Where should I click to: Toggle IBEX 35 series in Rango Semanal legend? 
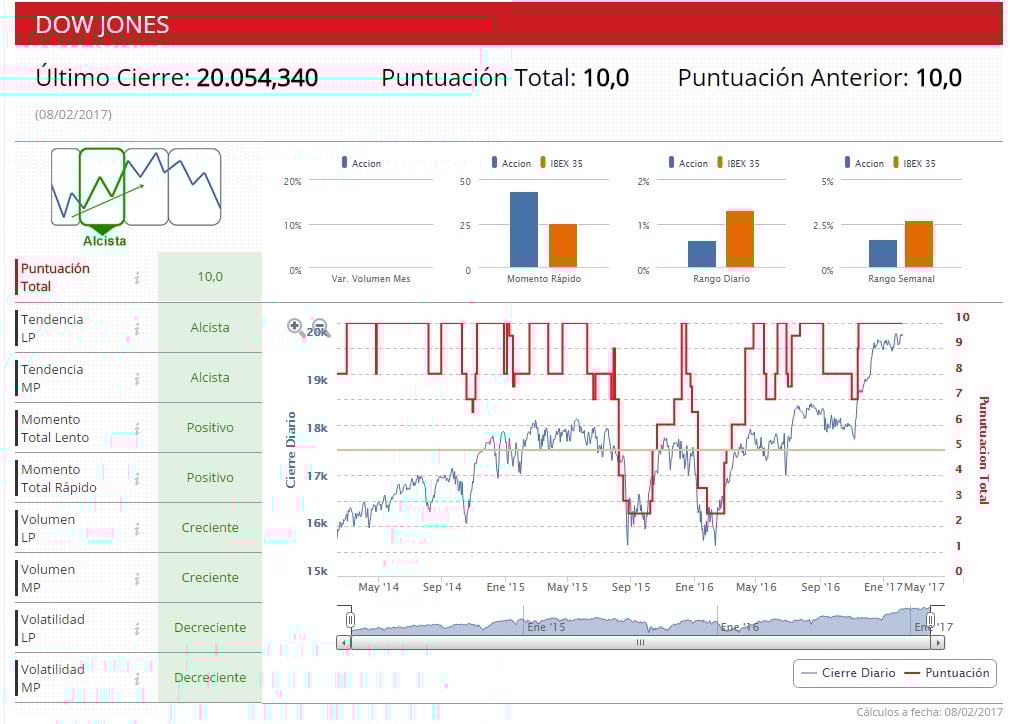(x=915, y=163)
